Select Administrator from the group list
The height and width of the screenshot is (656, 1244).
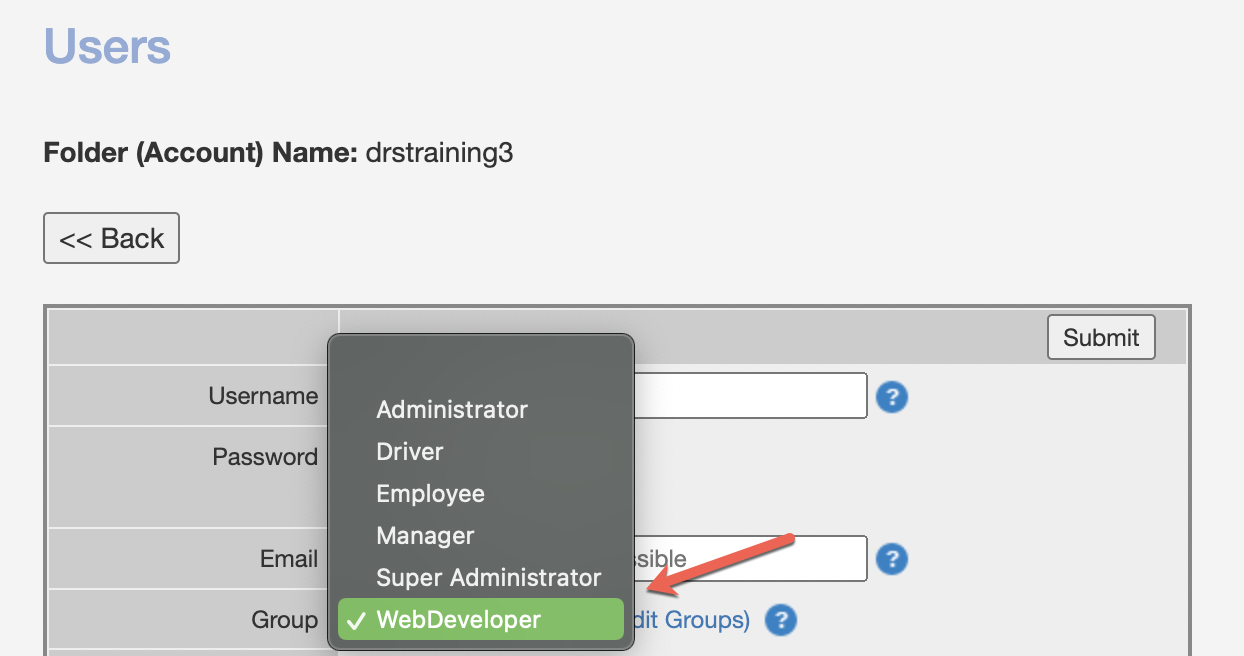pos(452,409)
